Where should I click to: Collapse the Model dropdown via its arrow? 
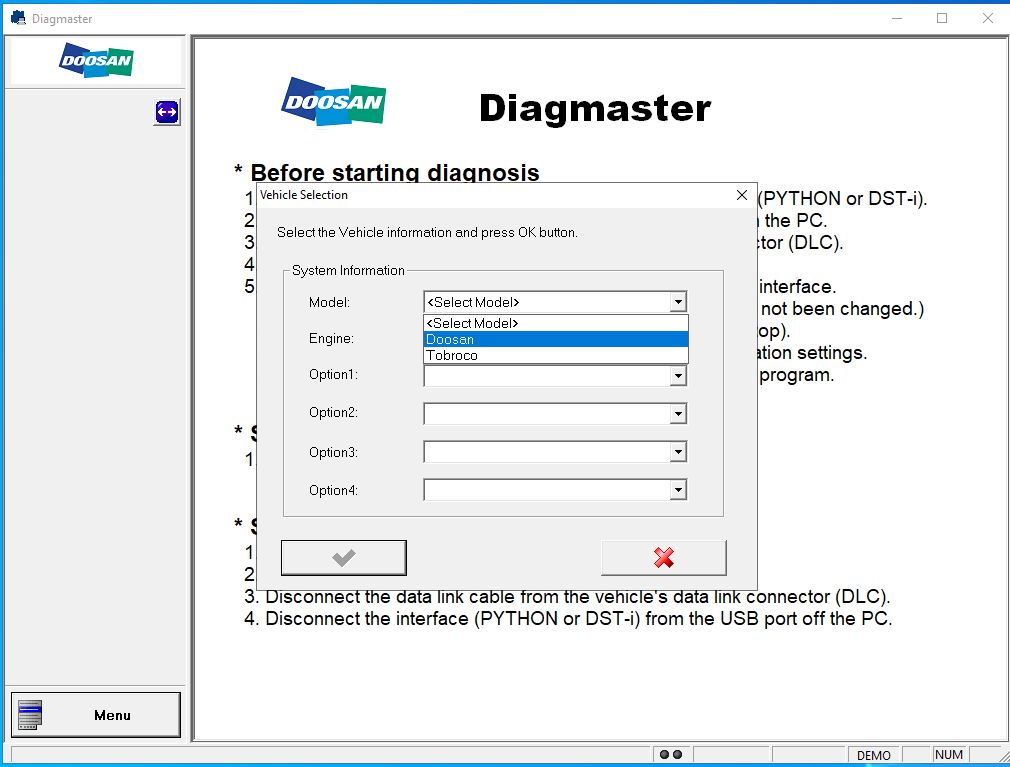[678, 302]
